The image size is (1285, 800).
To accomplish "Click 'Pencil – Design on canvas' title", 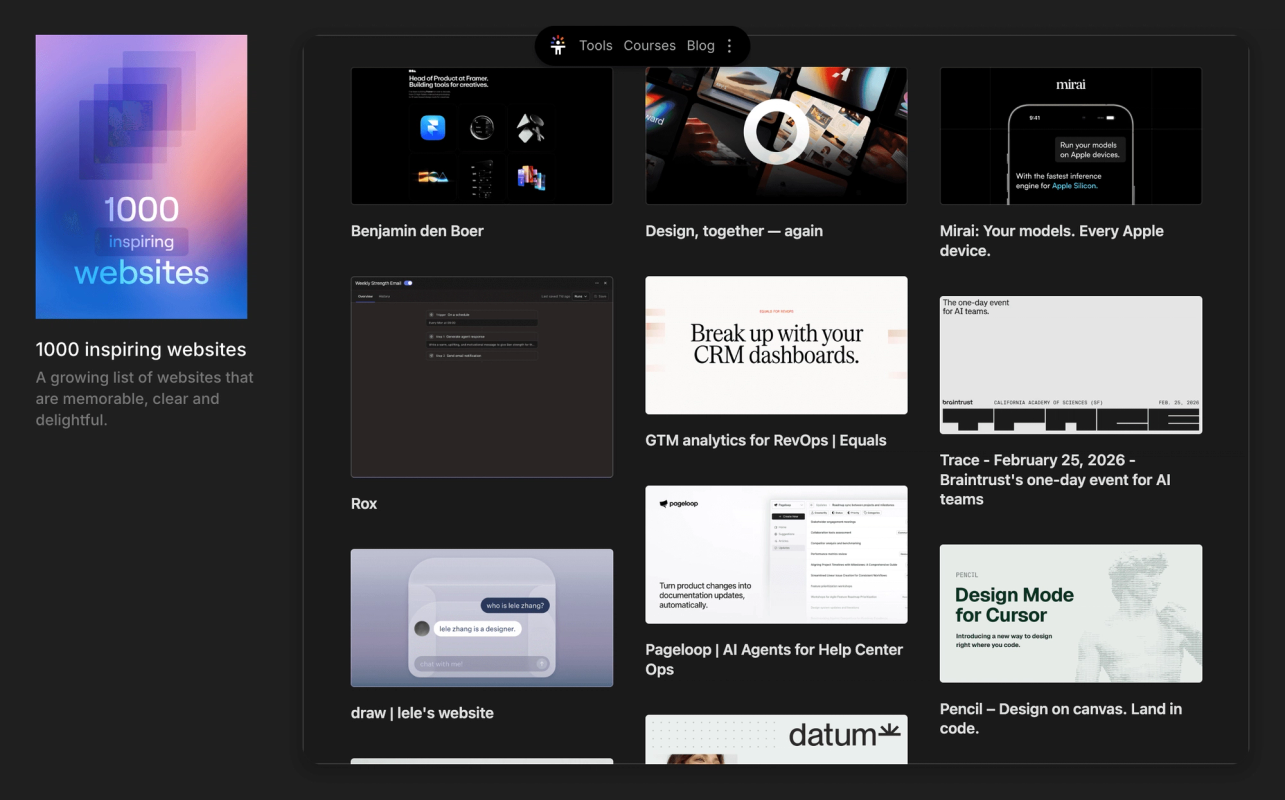I will point(1061,719).
